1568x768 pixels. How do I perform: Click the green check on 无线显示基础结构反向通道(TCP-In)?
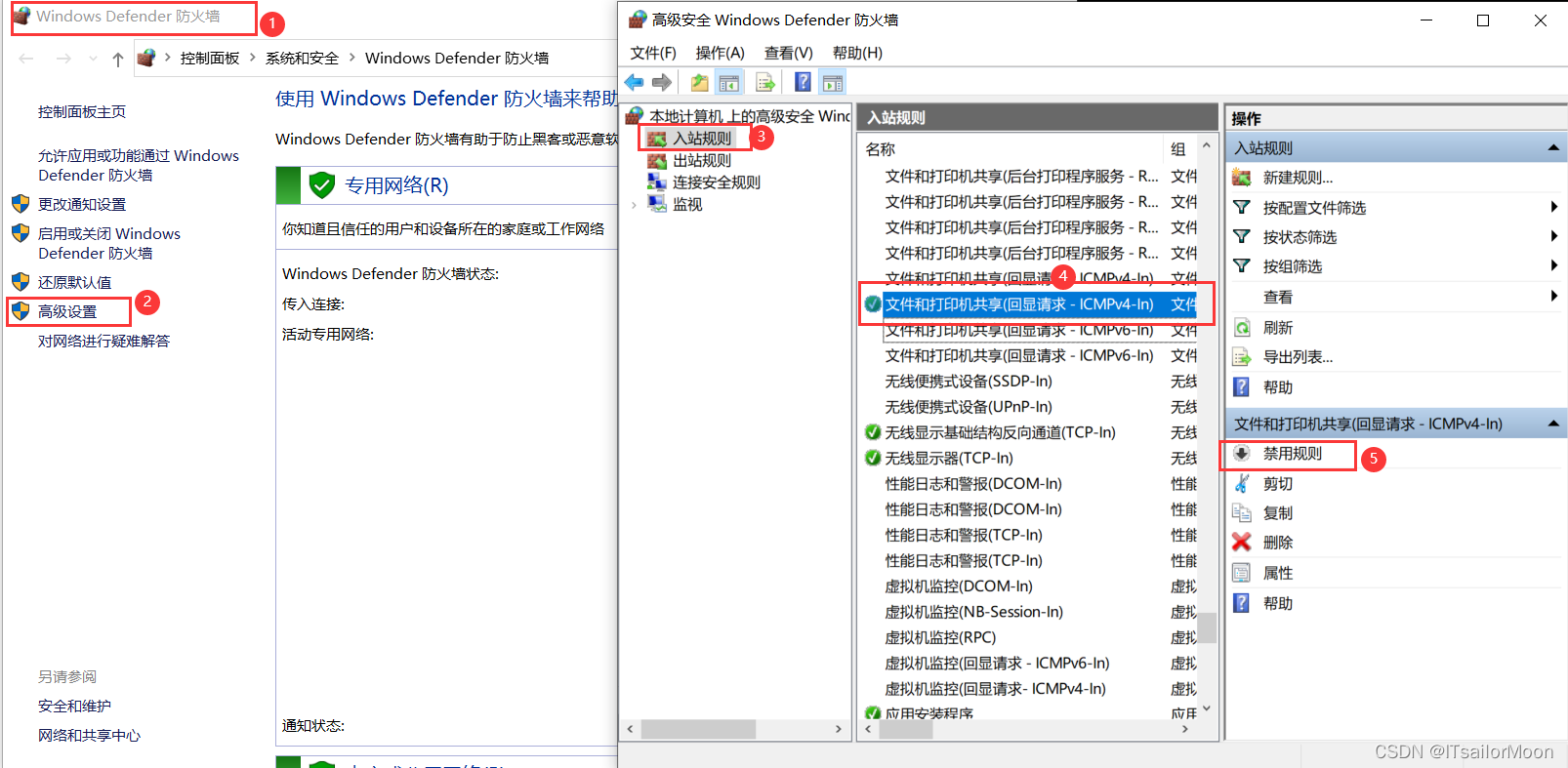click(x=873, y=432)
